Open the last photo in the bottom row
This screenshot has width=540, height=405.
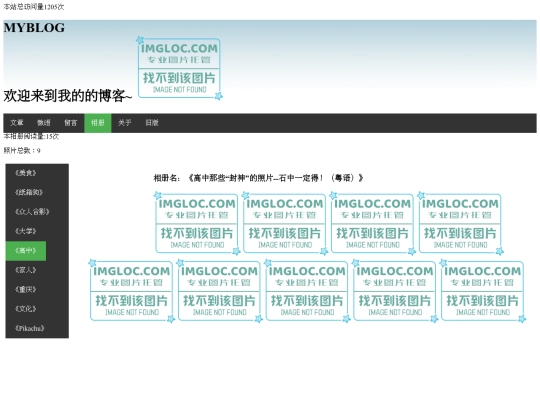point(483,291)
